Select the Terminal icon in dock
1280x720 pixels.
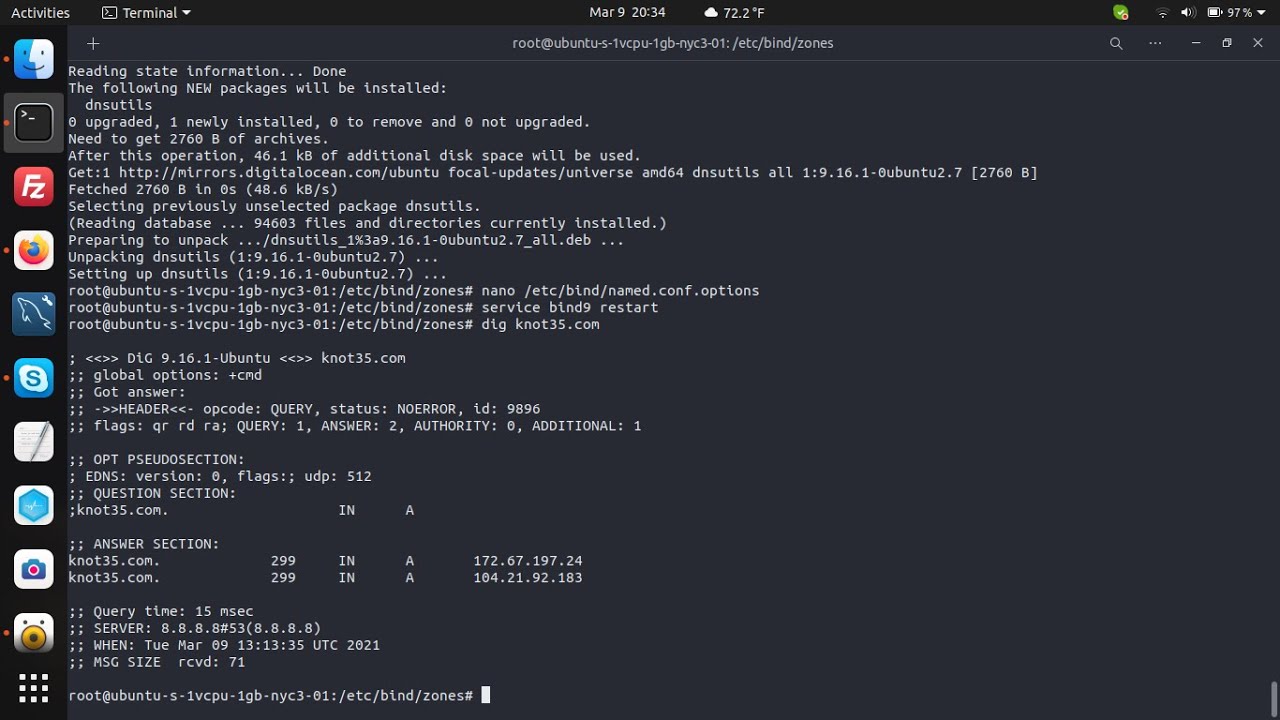(x=34, y=123)
